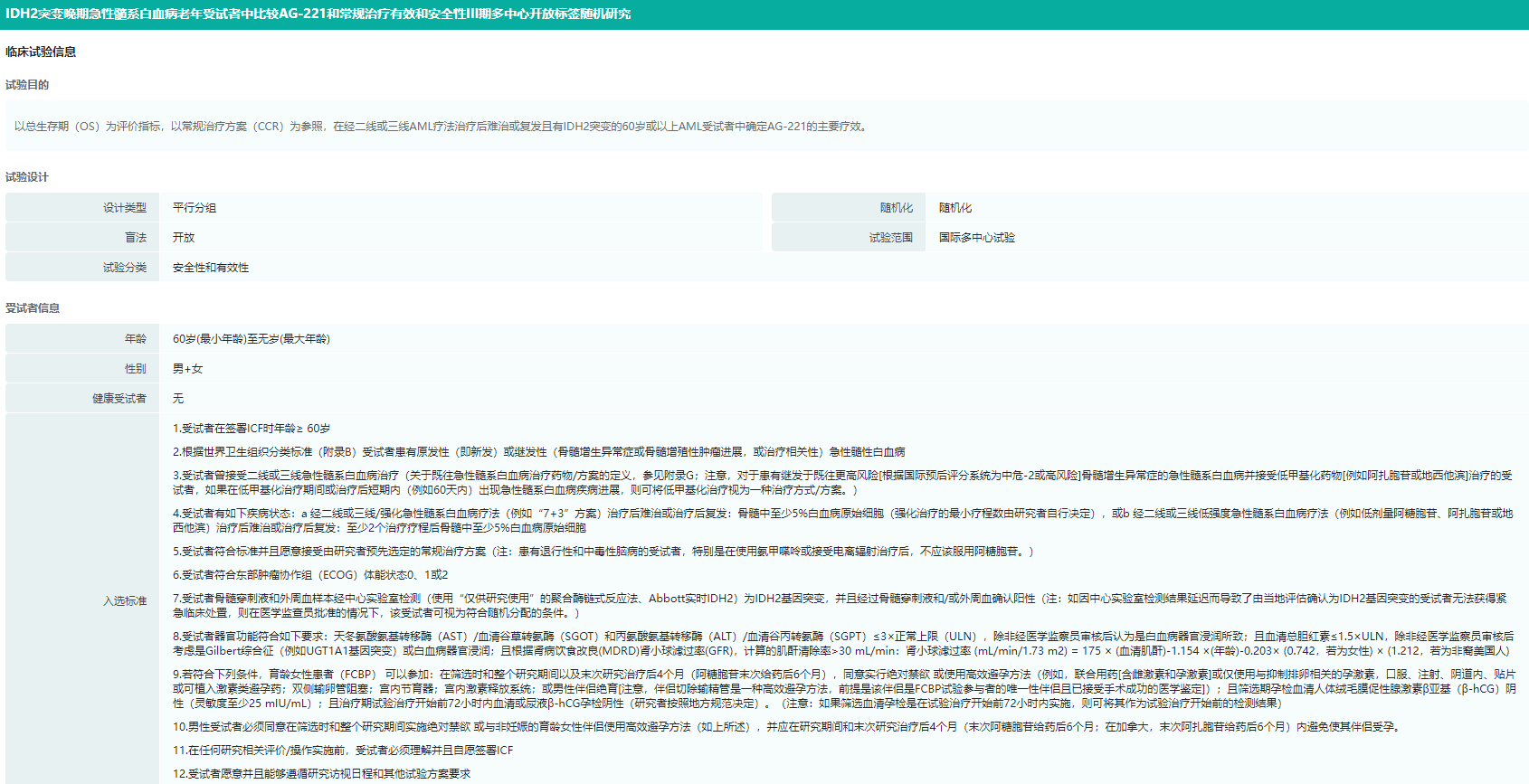Click inclusion criterion 1 about signing ICF age
This screenshot has width=1529, height=784.
point(252,429)
